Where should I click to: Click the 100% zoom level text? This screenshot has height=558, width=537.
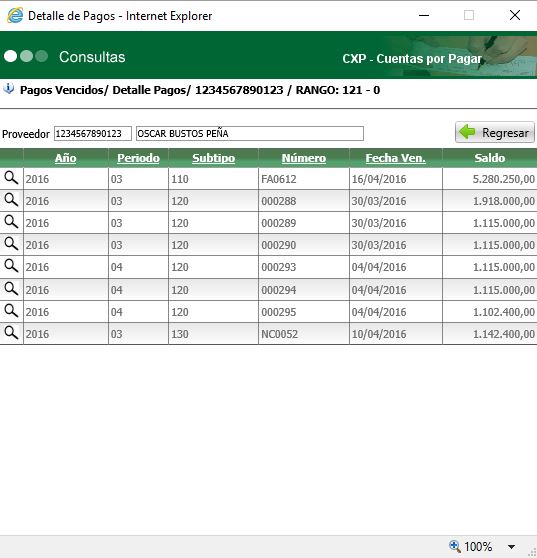click(x=478, y=546)
